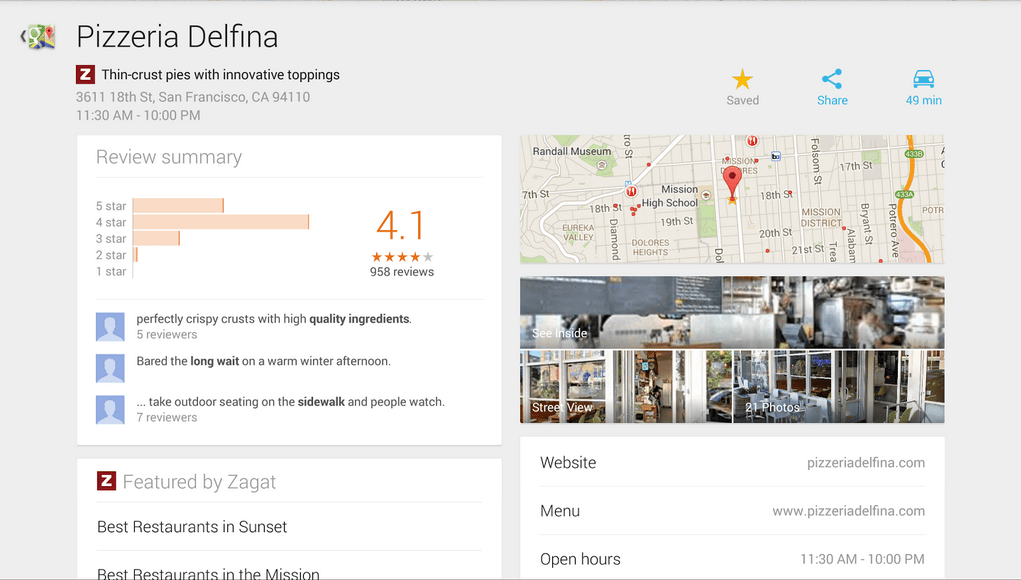Image resolution: width=1021 pixels, height=580 pixels.
Task: Click the 5 star rating bar
Action: [x=178, y=206]
